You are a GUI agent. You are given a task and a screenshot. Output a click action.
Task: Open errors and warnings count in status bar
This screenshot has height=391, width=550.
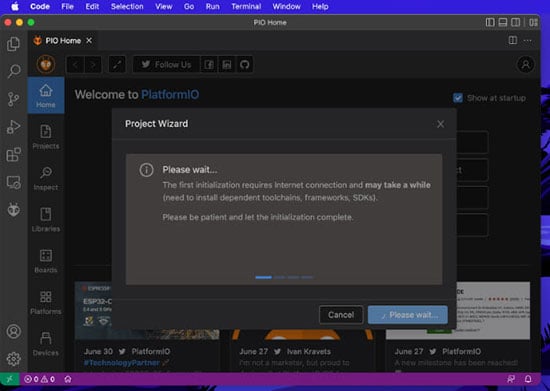coord(39,379)
